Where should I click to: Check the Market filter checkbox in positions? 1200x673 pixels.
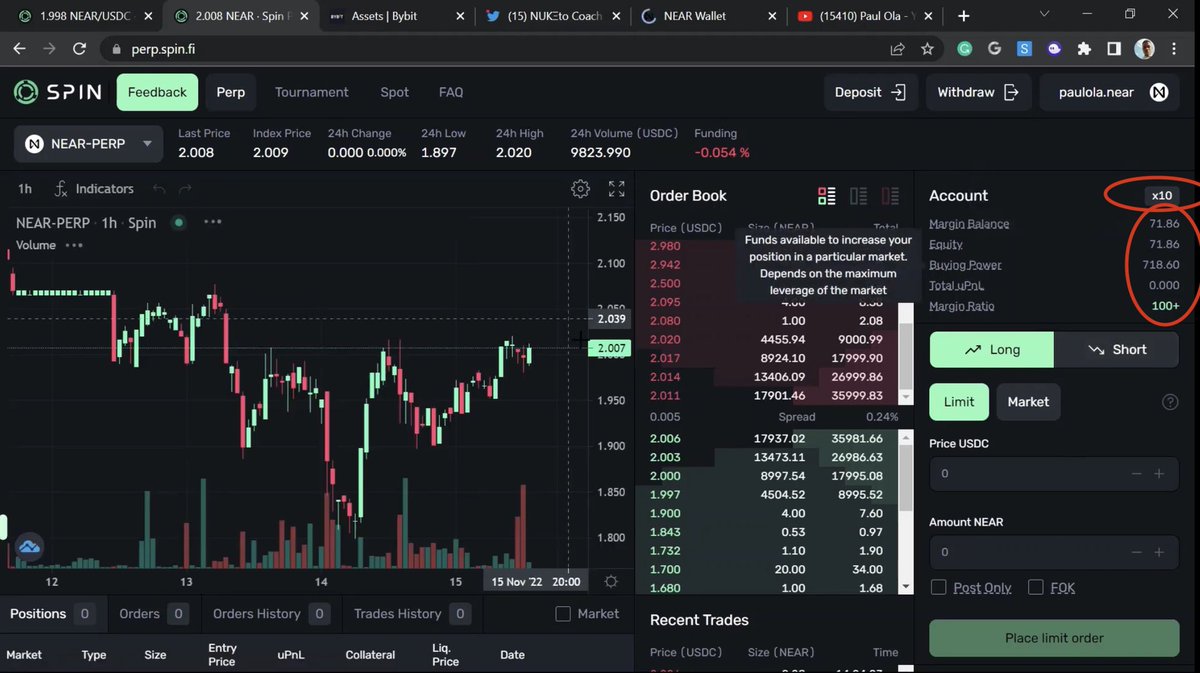coord(563,614)
